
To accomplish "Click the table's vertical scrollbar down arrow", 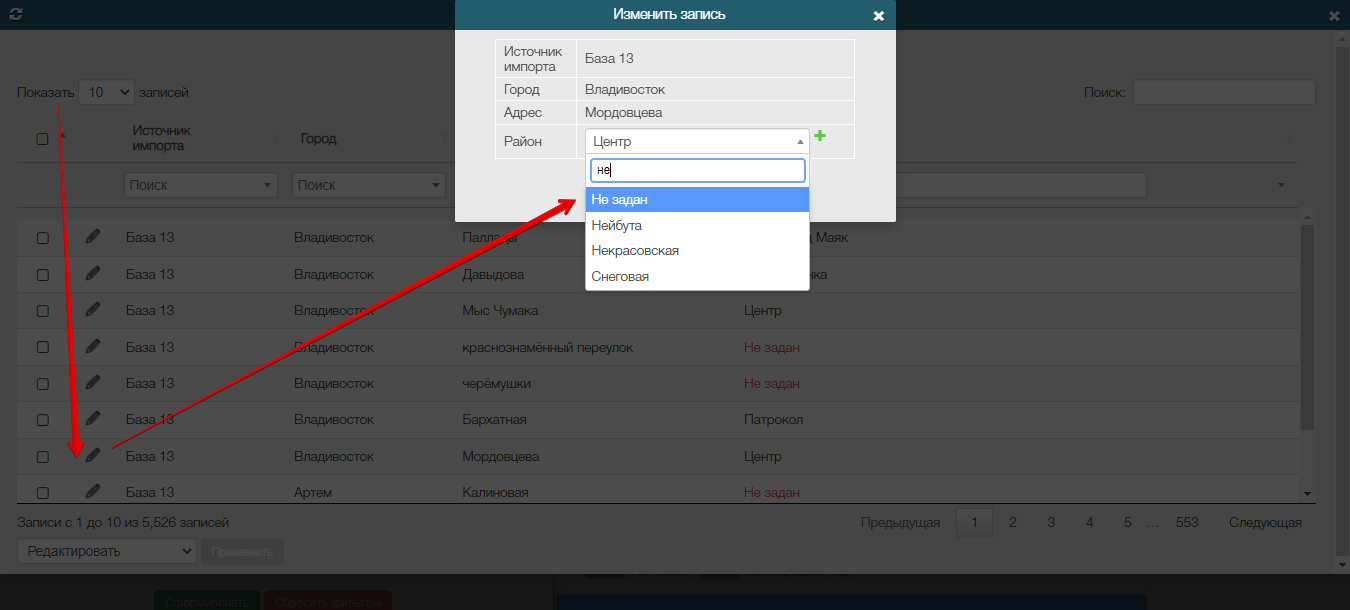I will pyautogui.click(x=1307, y=494).
